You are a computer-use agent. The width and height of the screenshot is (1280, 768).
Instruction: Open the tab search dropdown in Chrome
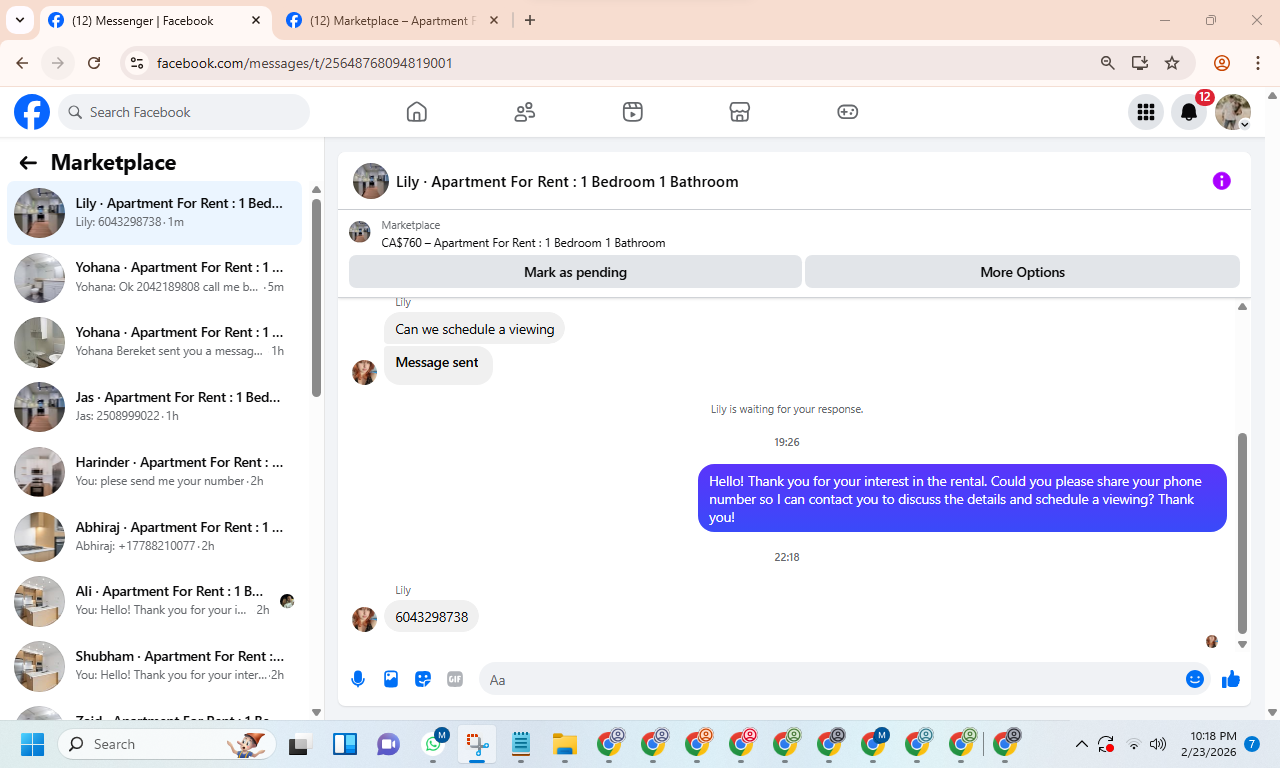19,20
